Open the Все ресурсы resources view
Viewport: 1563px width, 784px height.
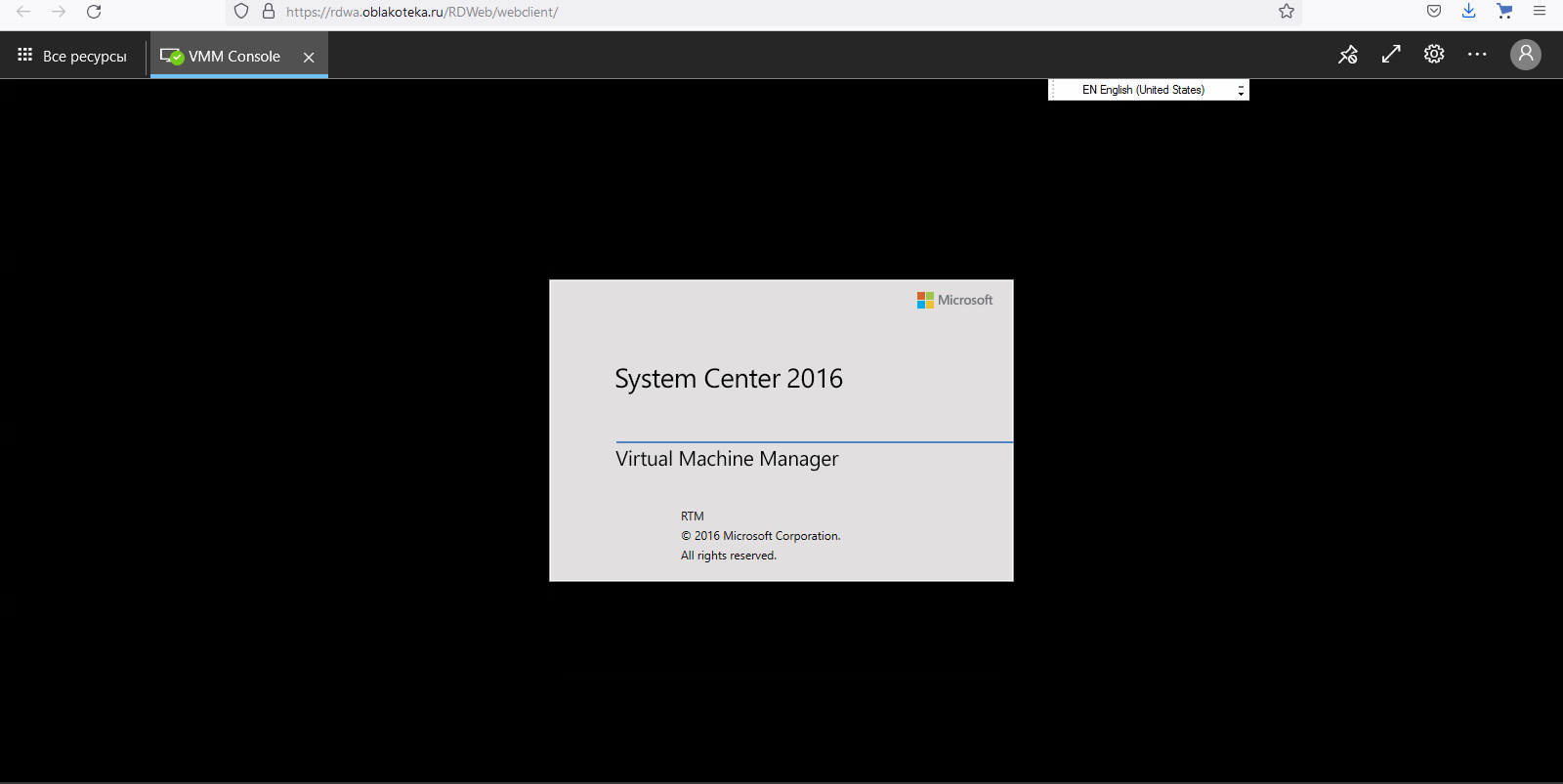(73, 57)
